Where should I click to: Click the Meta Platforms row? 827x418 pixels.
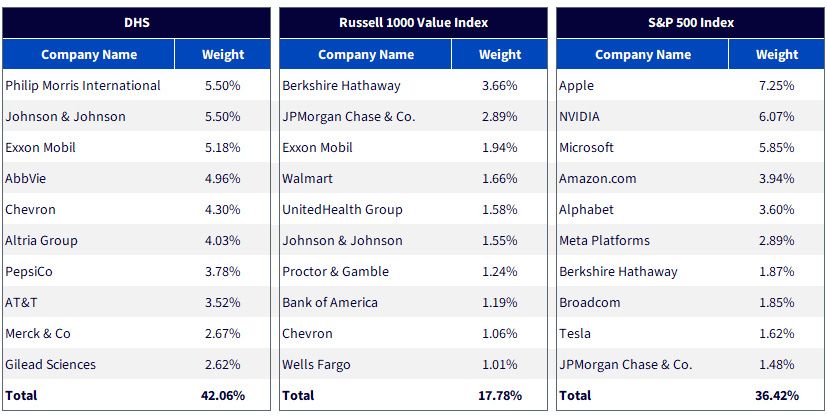[x=690, y=240]
